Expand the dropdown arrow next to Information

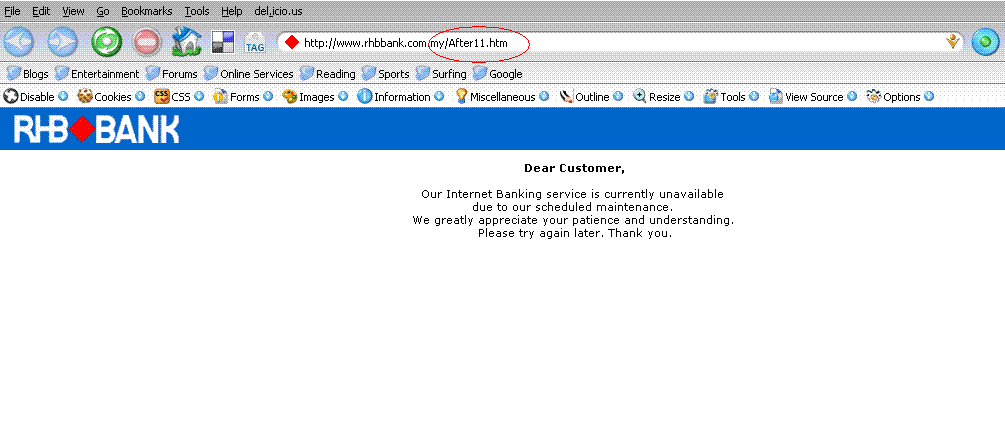[438, 97]
